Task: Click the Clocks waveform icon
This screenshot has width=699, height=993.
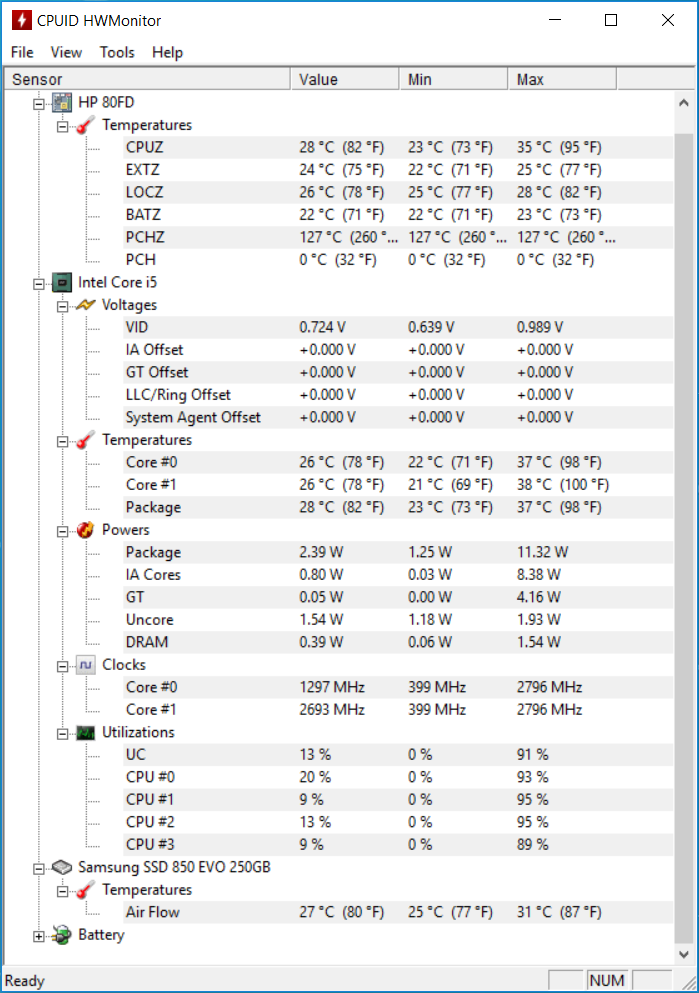Action: click(x=85, y=665)
